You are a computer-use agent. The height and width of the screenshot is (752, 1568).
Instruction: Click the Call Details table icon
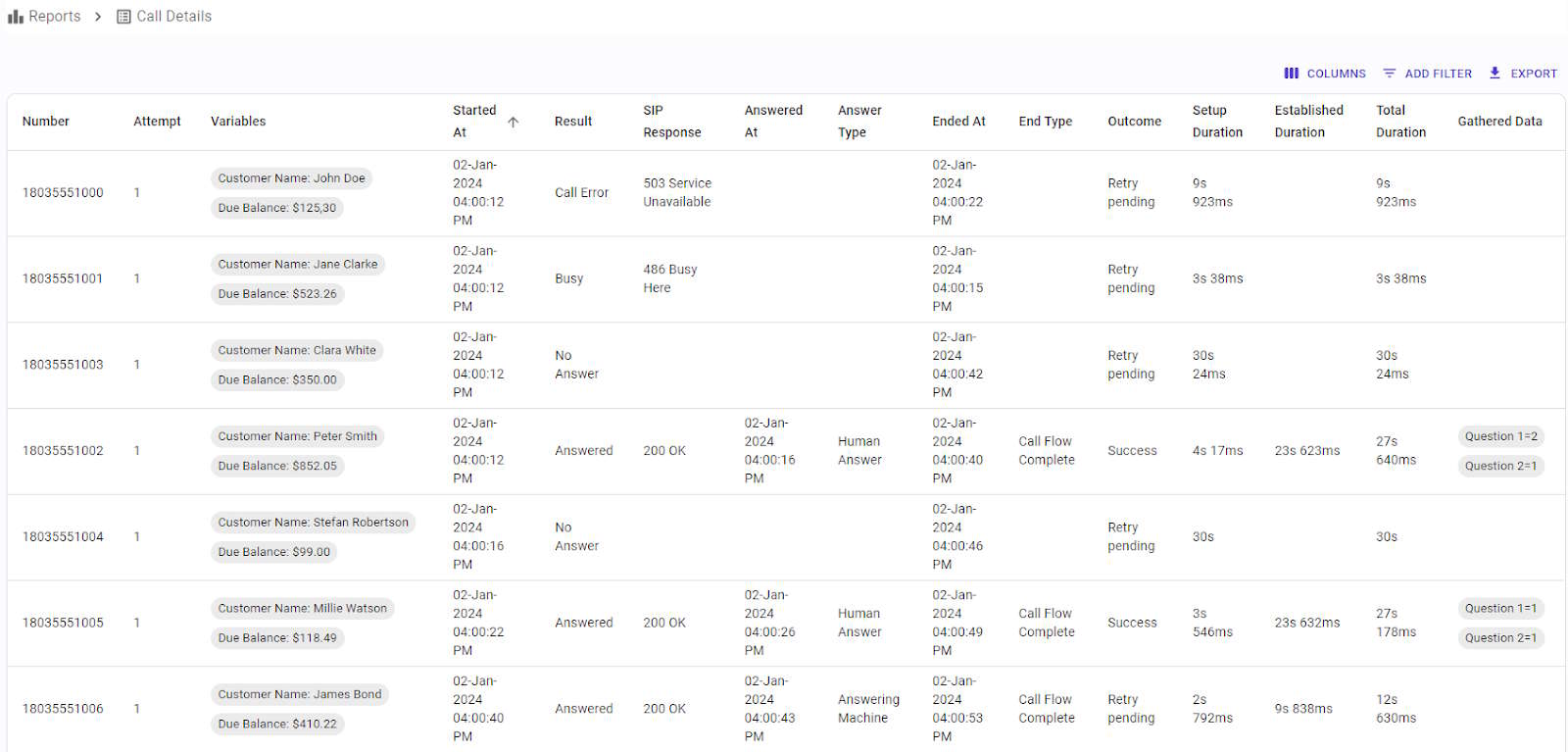point(123,17)
